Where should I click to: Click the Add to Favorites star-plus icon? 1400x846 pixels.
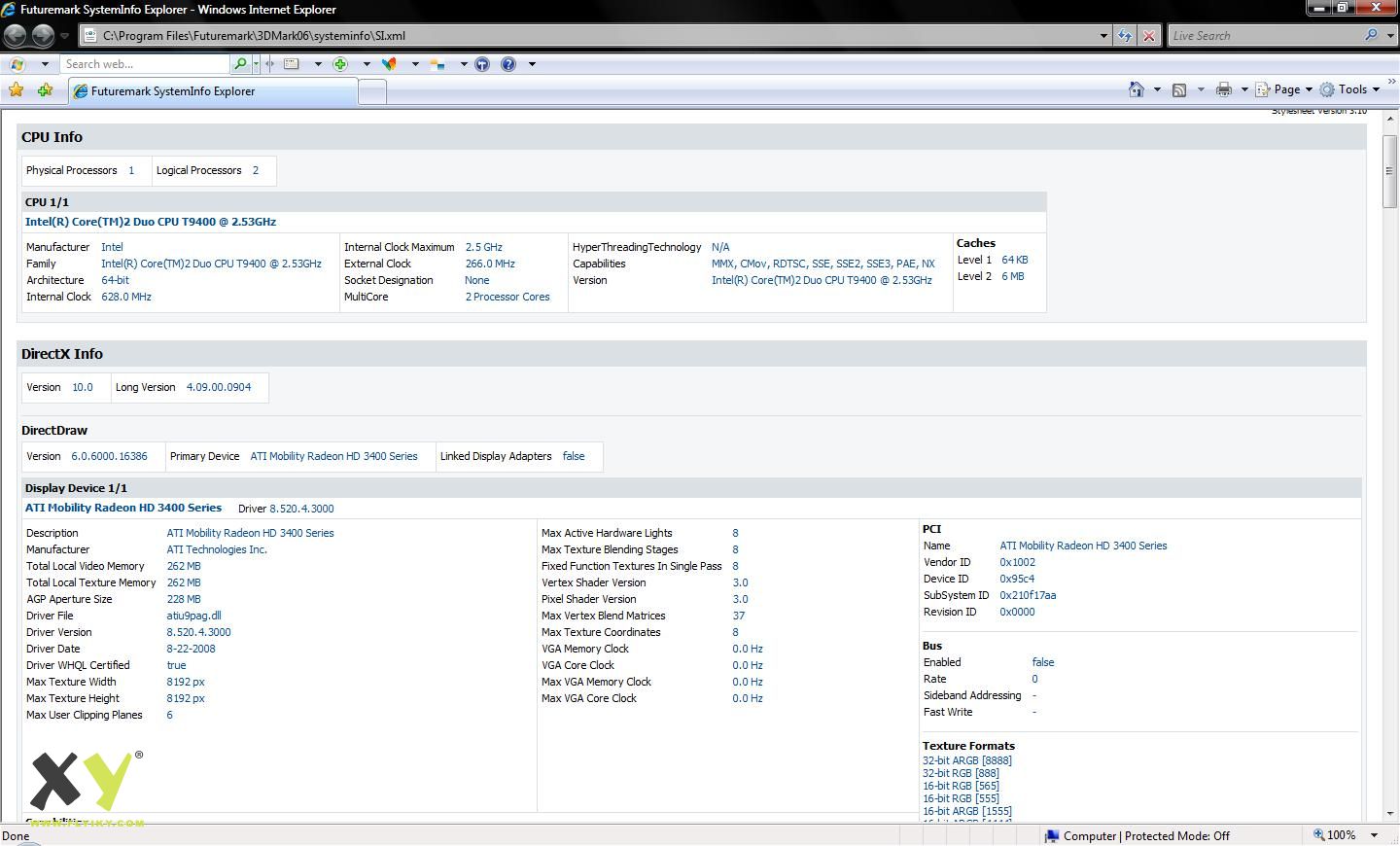click(45, 89)
